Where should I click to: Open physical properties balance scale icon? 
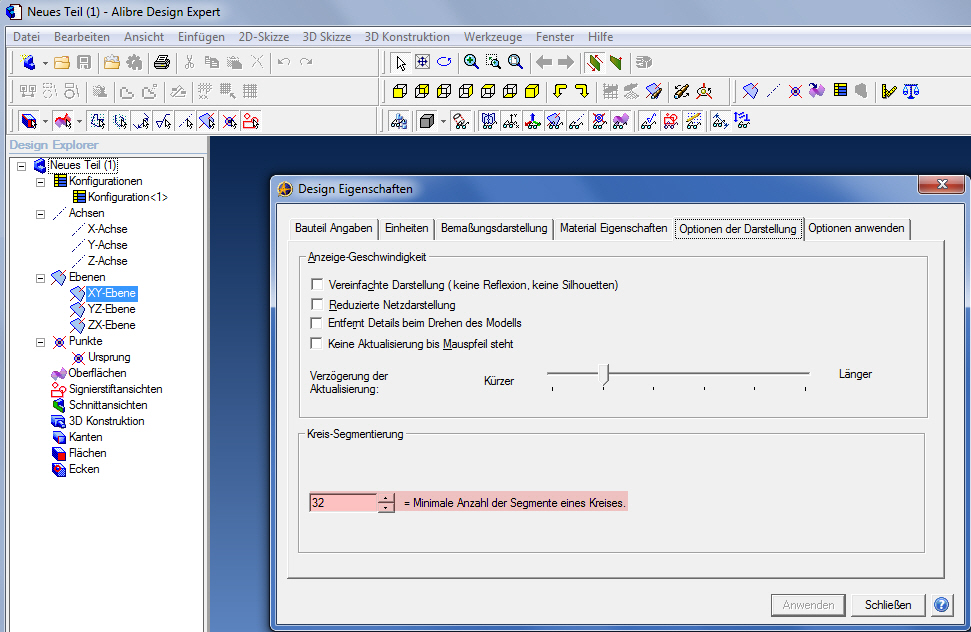[x=911, y=92]
